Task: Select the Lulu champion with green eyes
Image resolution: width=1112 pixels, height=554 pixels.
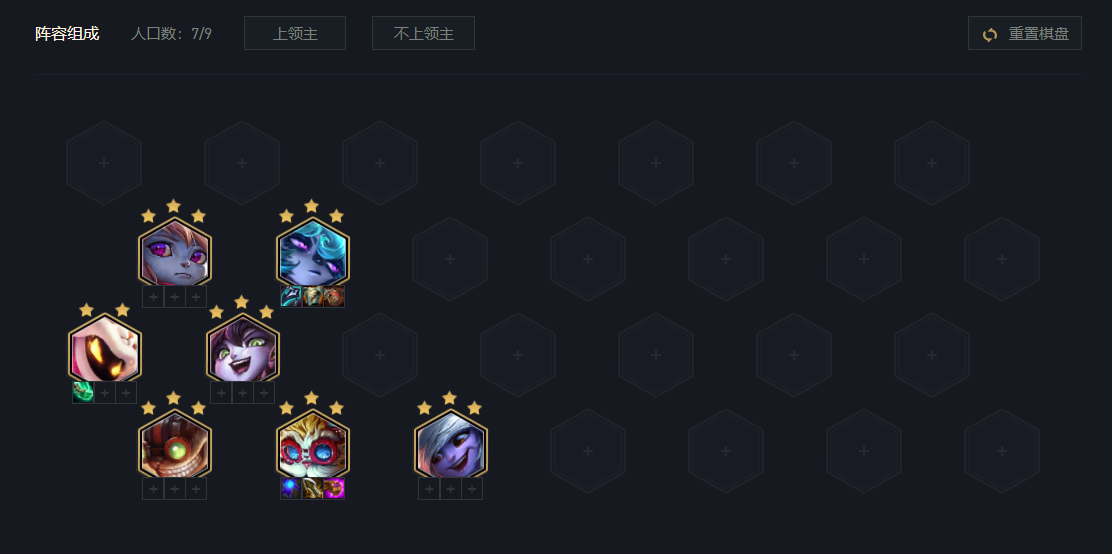Action: pos(243,348)
